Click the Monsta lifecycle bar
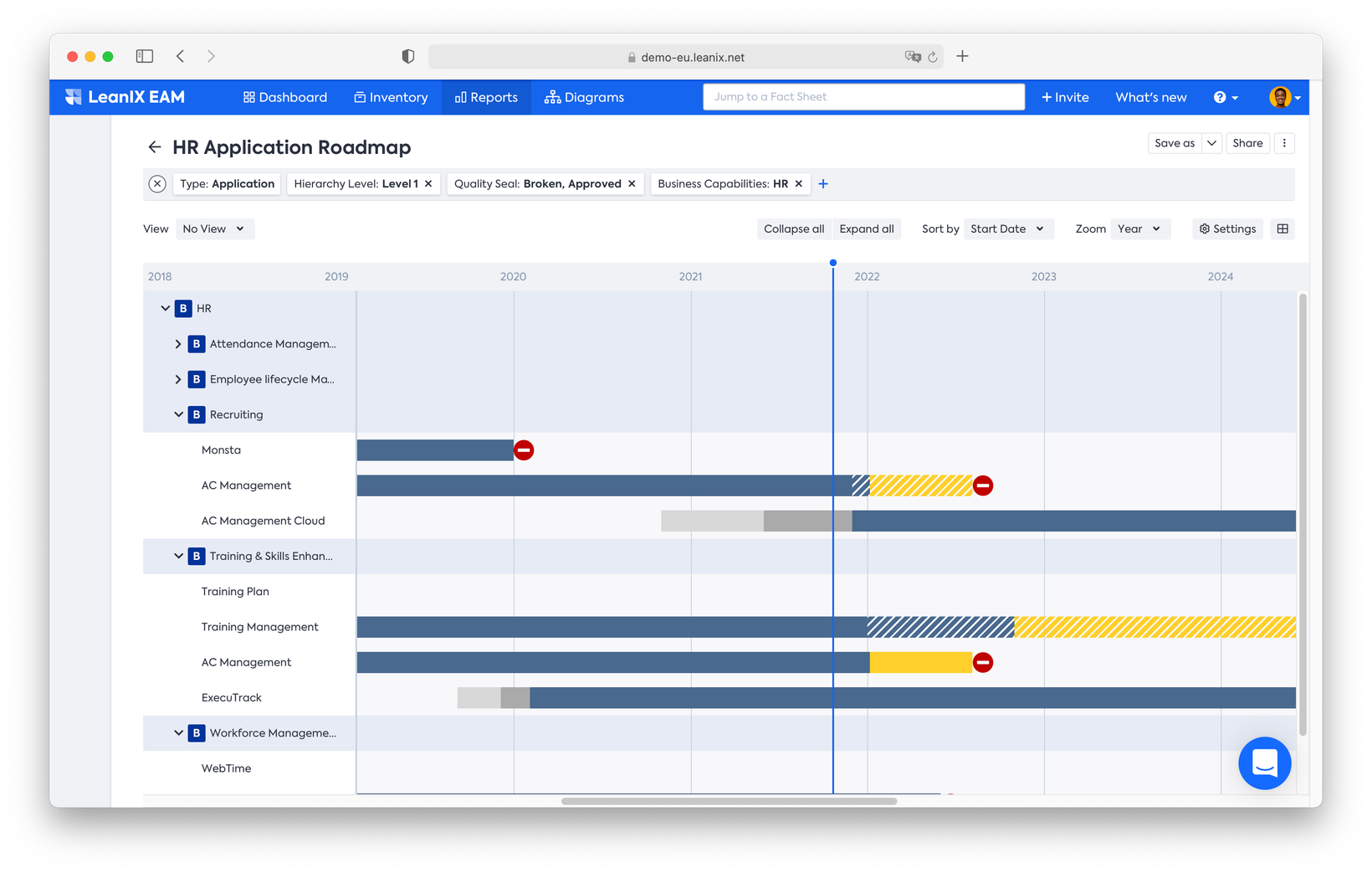Image resolution: width=1372 pixels, height=873 pixels. [435, 450]
